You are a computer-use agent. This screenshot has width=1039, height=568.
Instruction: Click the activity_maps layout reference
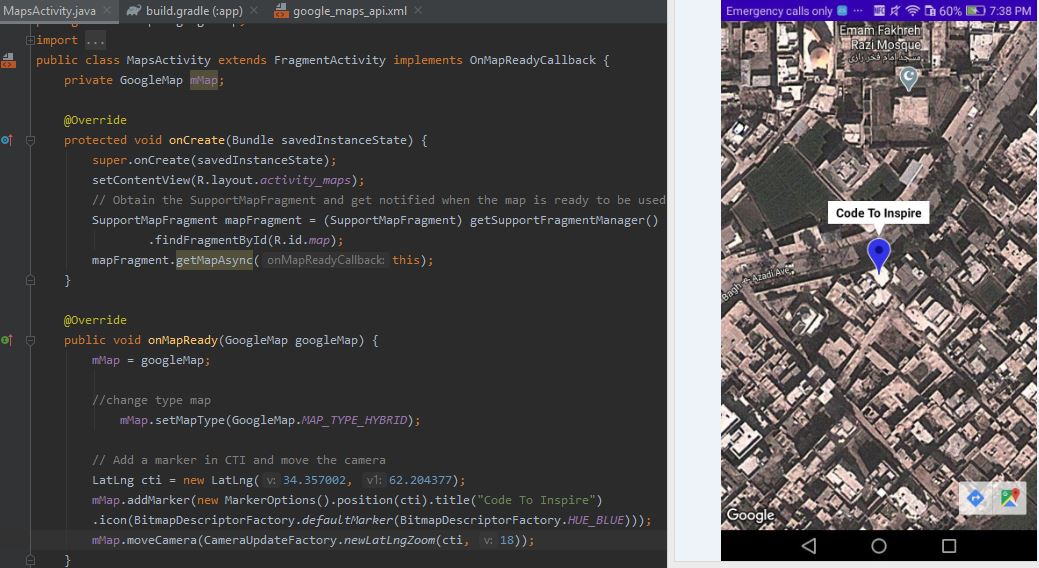(305, 180)
